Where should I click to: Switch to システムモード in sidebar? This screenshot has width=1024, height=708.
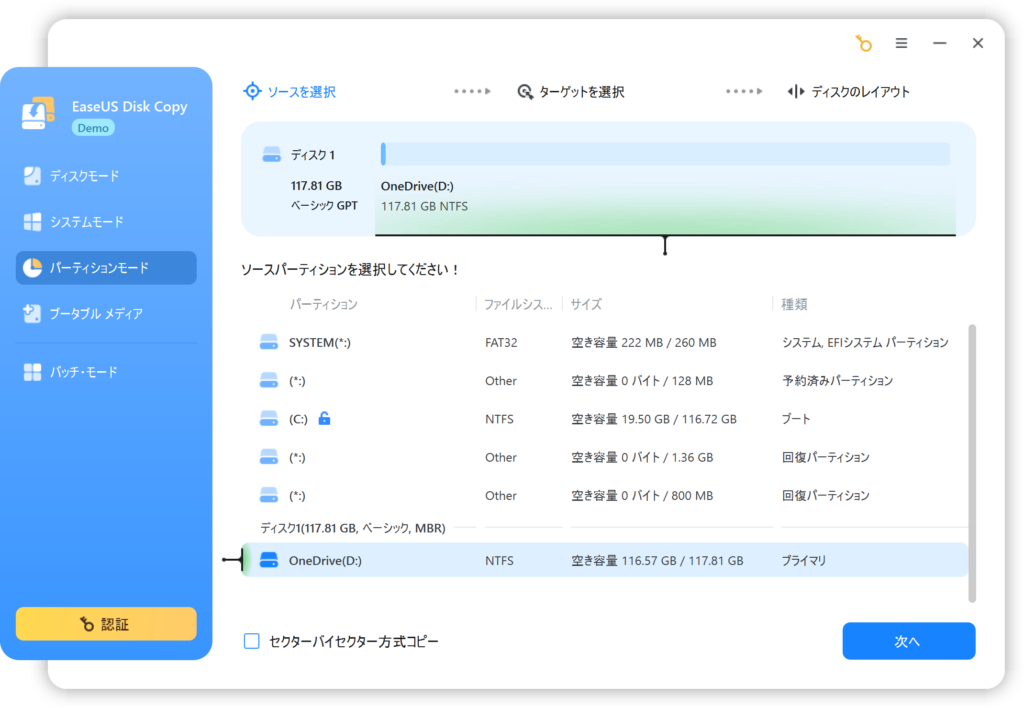106,222
